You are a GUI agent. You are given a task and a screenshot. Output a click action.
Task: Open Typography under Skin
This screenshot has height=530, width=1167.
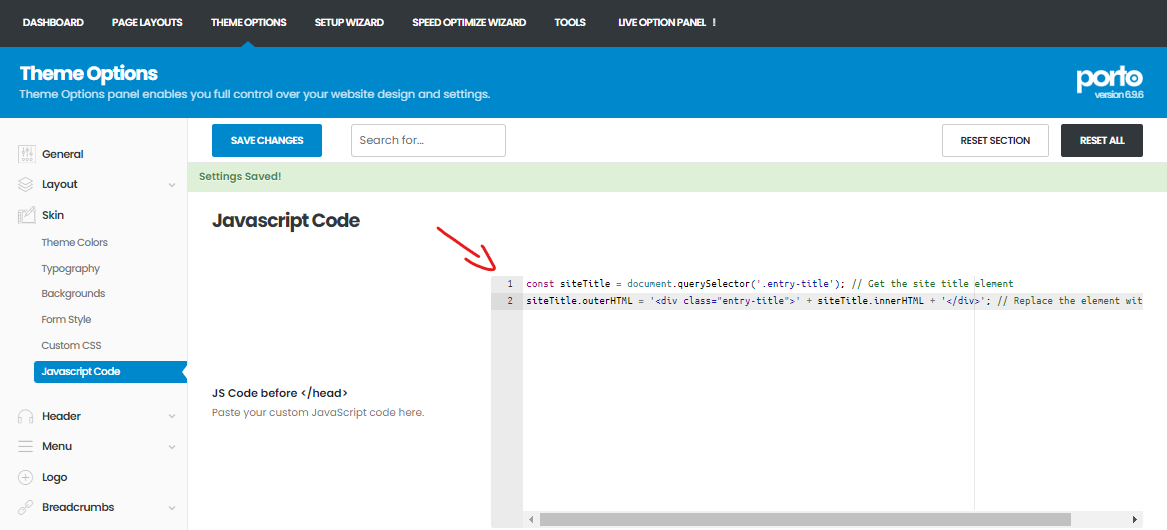pos(71,269)
